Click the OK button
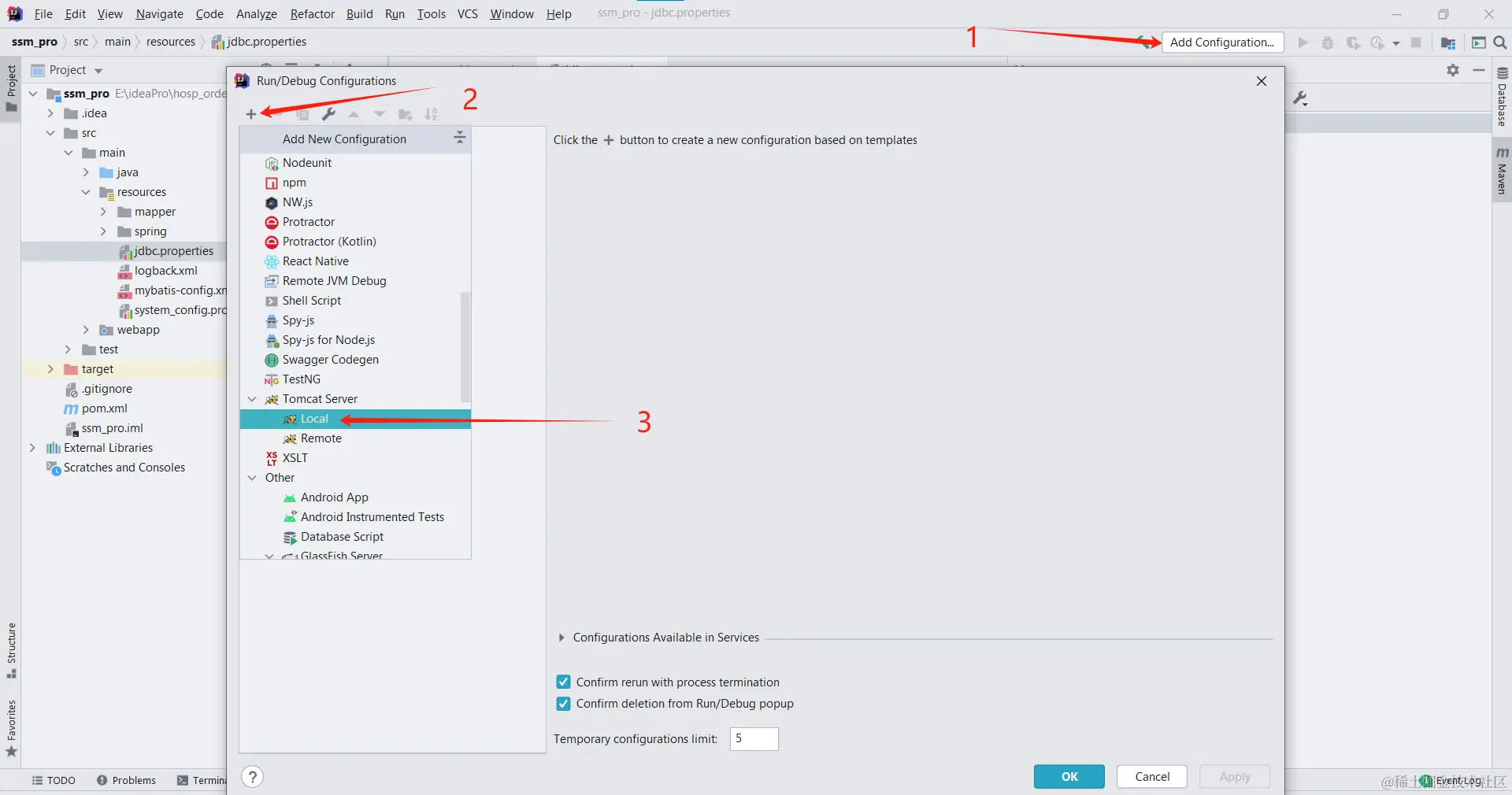Screen dimensions: 1512x795 1069,777
